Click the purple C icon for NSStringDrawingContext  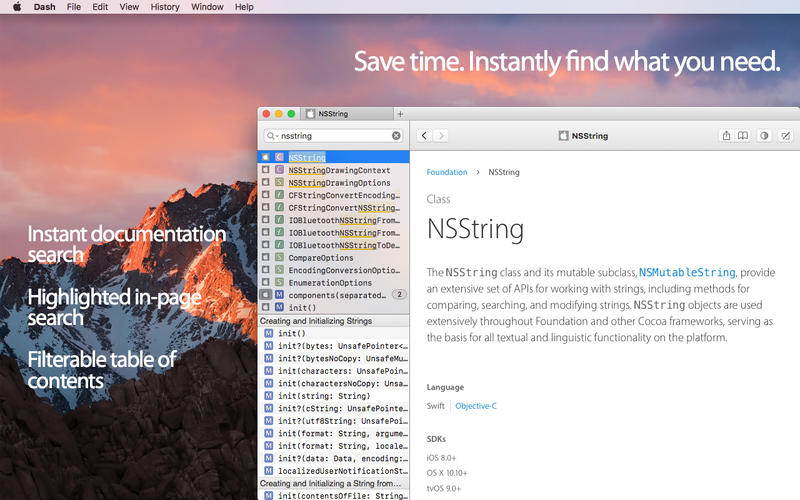coord(280,169)
